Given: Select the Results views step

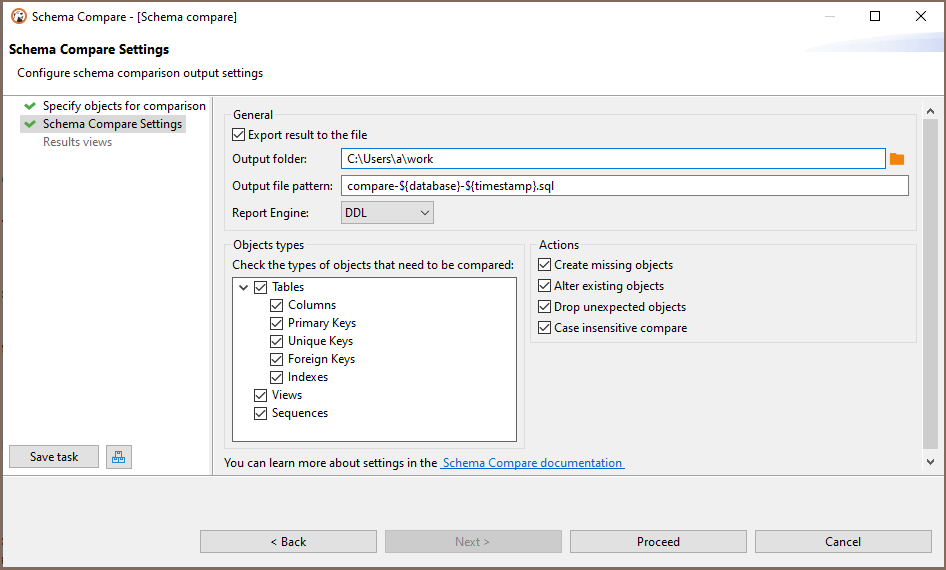Looking at the screenshot, I should point(77,142).
